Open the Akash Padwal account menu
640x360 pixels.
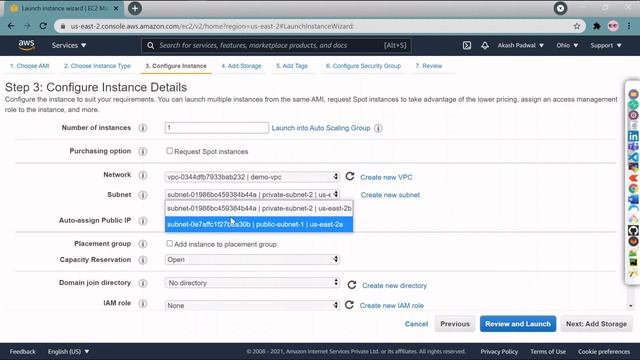tap(520, 45)
